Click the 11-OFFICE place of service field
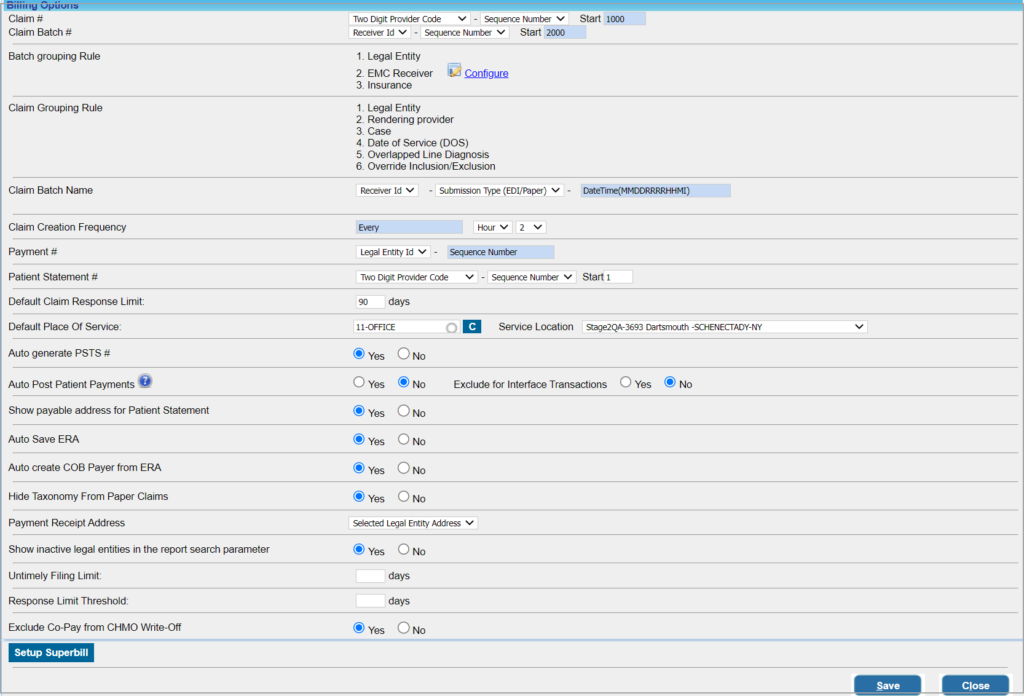 coord(406,327)
